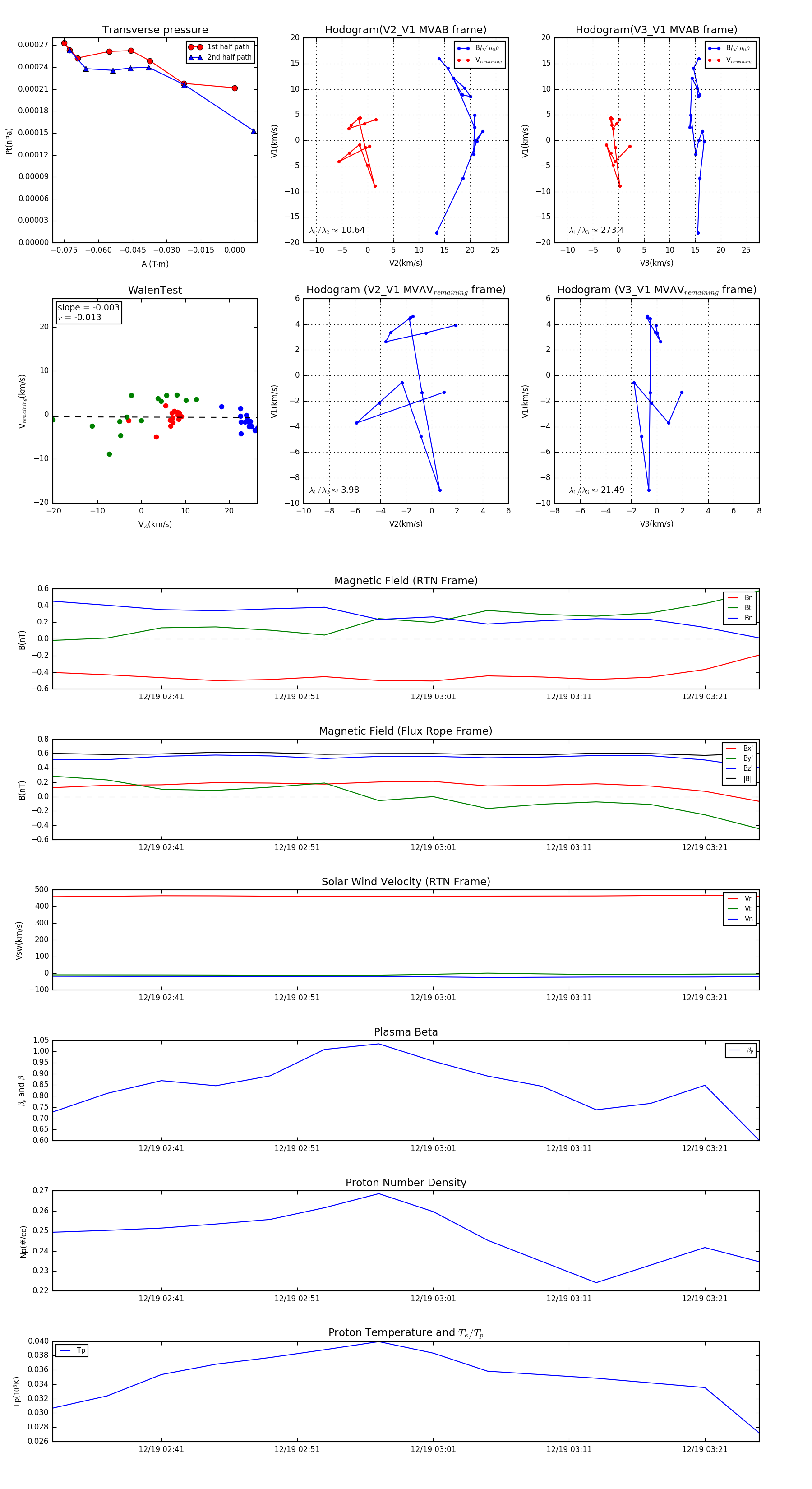Click the eigenvalue ratio text '273.4'

pos(613,230)
